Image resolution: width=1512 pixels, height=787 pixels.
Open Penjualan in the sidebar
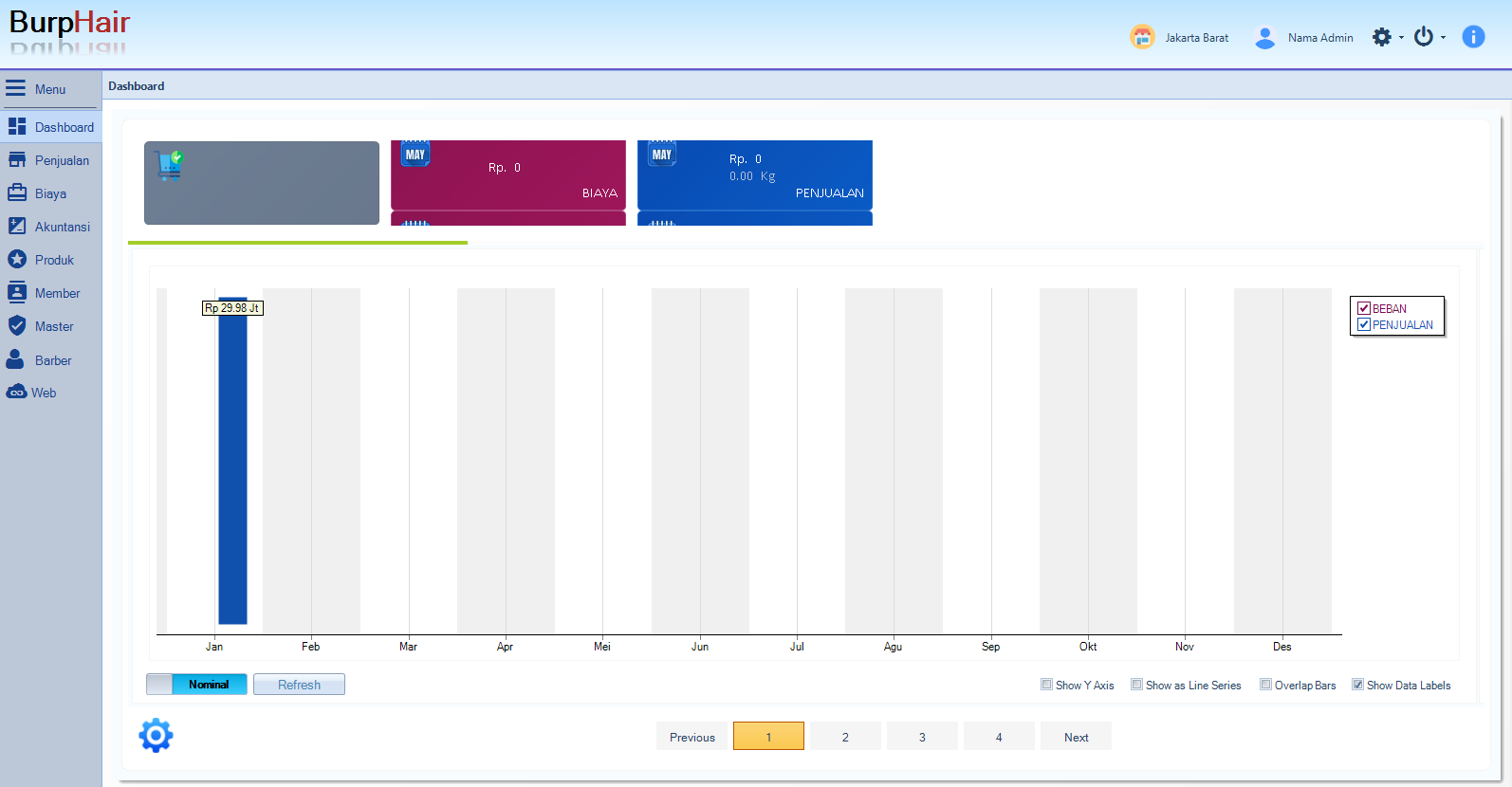tap(51, 160)
